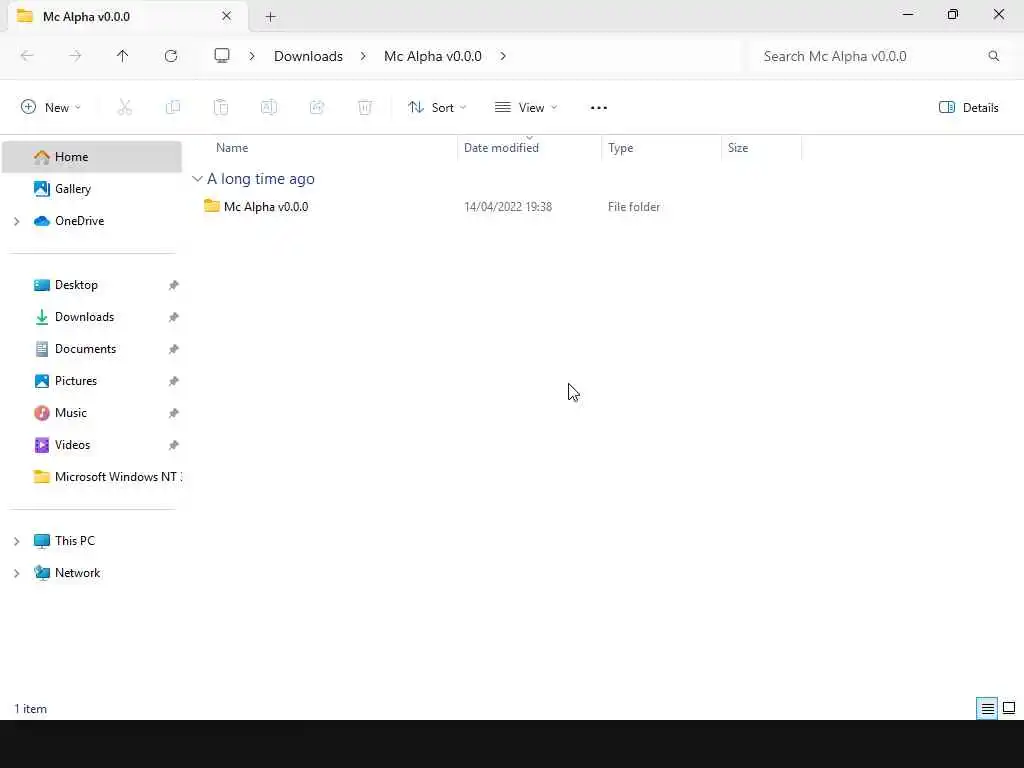Click the PC monitor icon in address bar
The width and height of the screenshot is (1024, 768).
point(222,56)
